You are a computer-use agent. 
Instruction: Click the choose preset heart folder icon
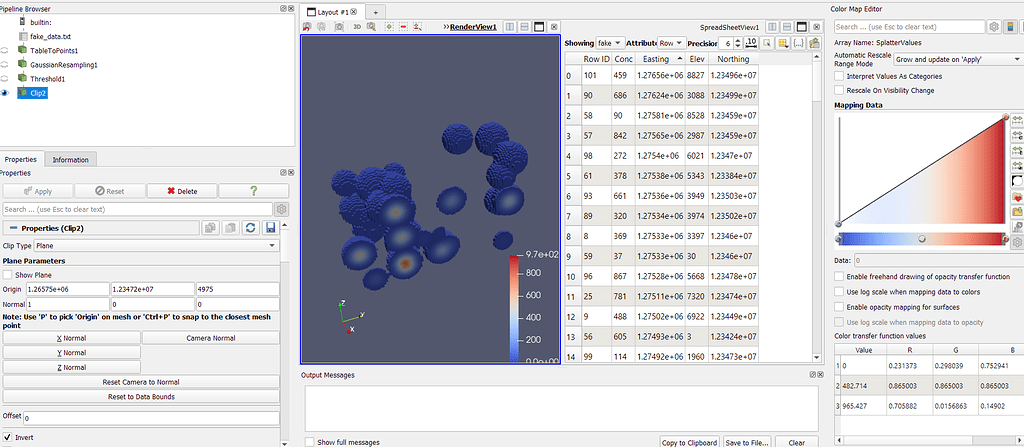tap(1017, 197)
